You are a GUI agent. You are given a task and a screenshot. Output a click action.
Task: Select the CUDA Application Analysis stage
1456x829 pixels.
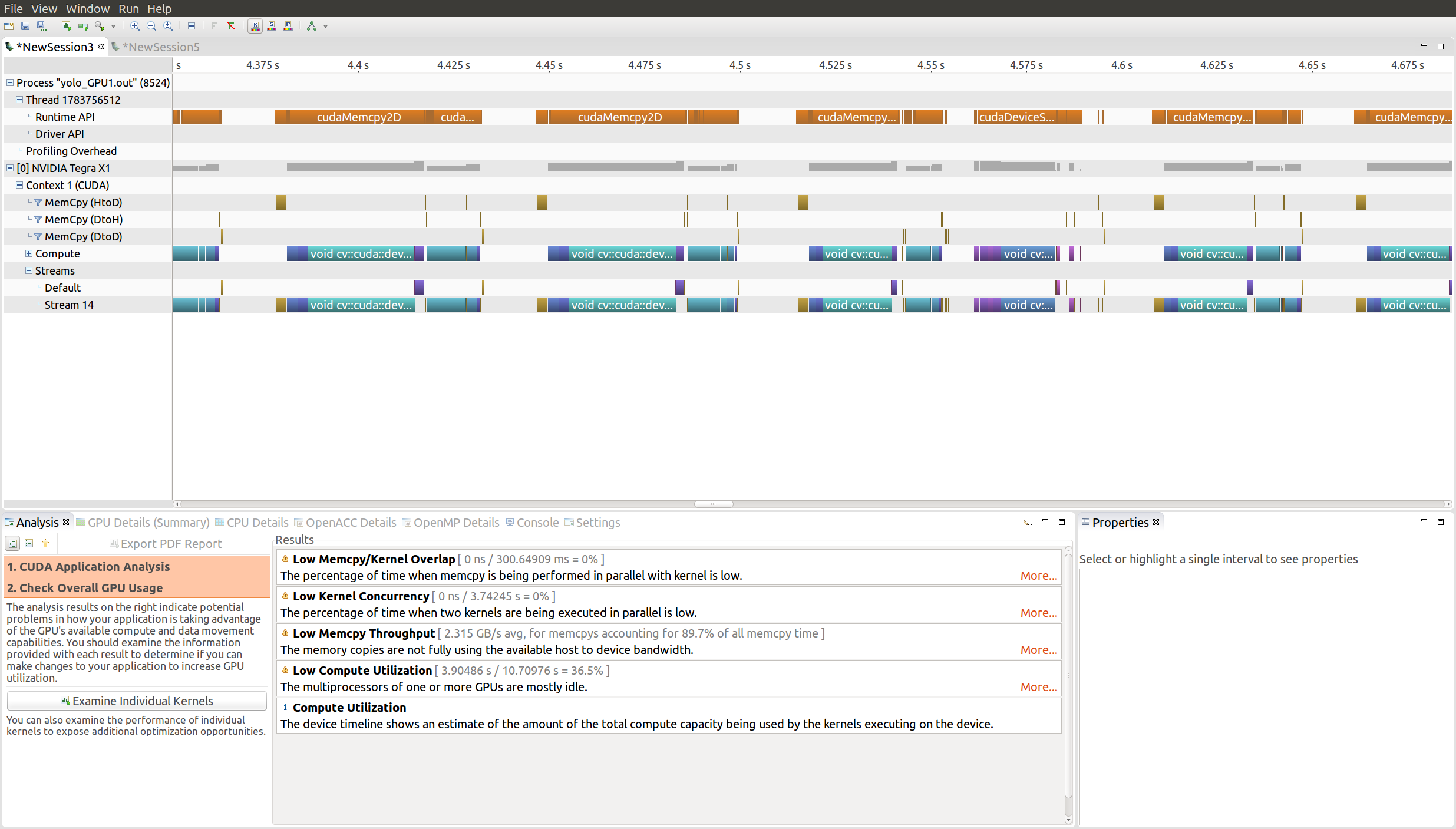coord(137,566)
